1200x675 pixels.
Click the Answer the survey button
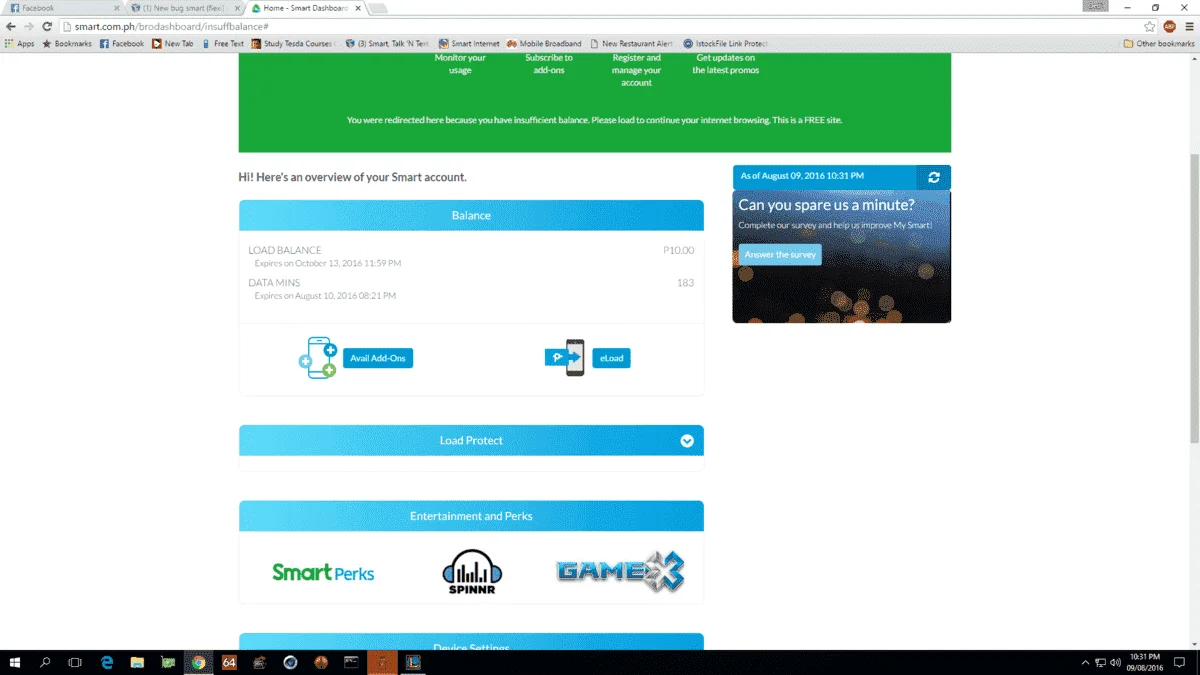point(780,255)
